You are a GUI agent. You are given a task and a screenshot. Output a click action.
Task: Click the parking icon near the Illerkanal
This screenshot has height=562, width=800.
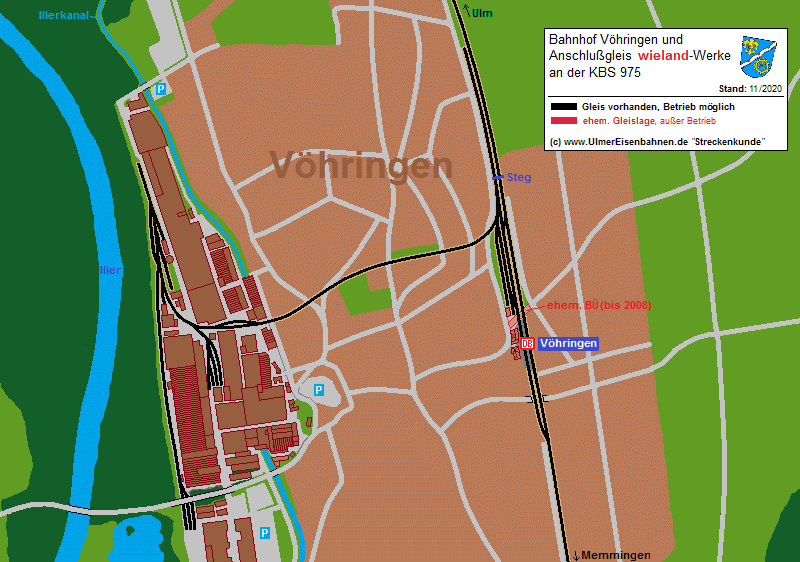159,91
